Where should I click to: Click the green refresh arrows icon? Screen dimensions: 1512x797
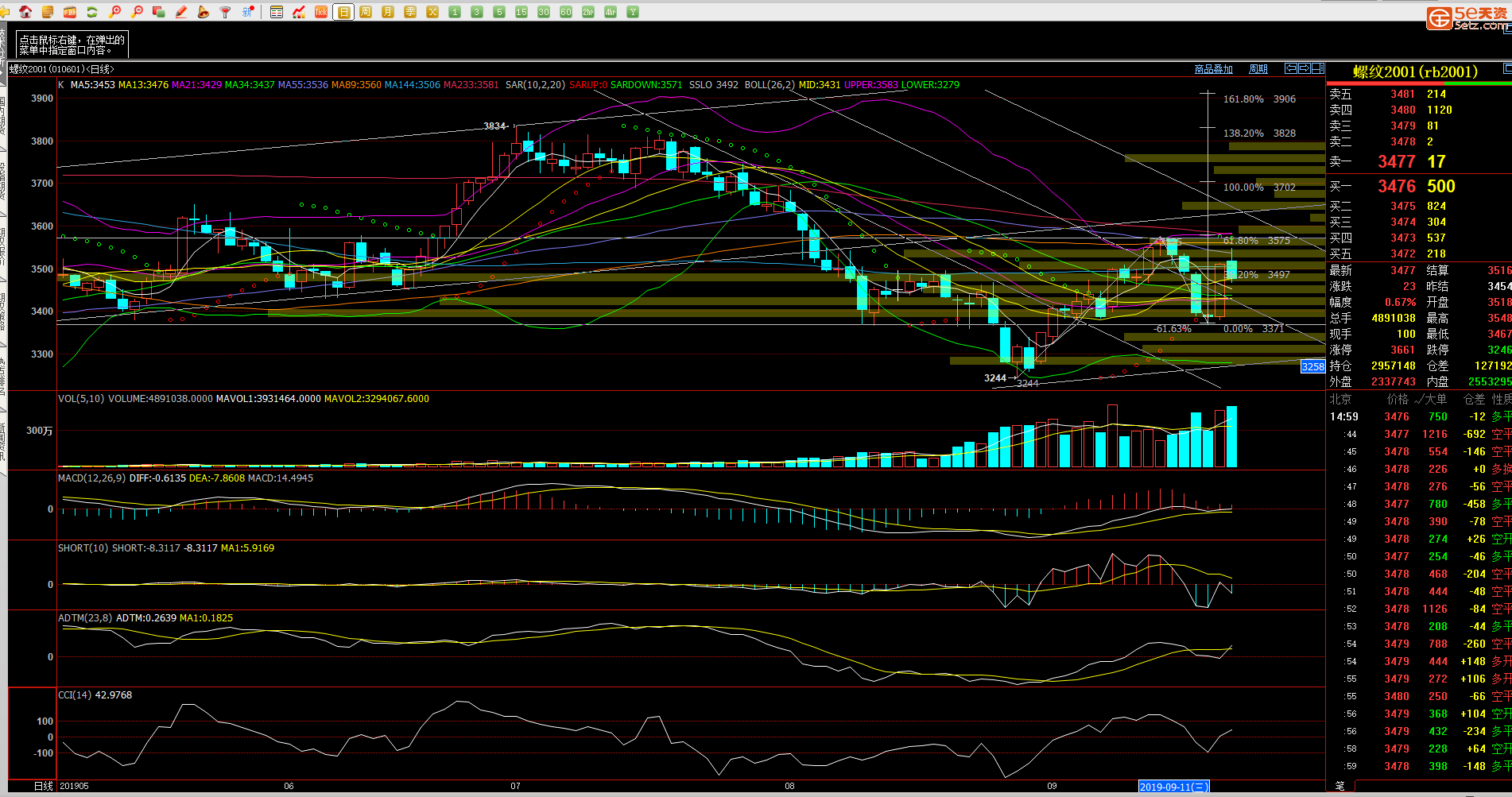[x=92, y=12]
